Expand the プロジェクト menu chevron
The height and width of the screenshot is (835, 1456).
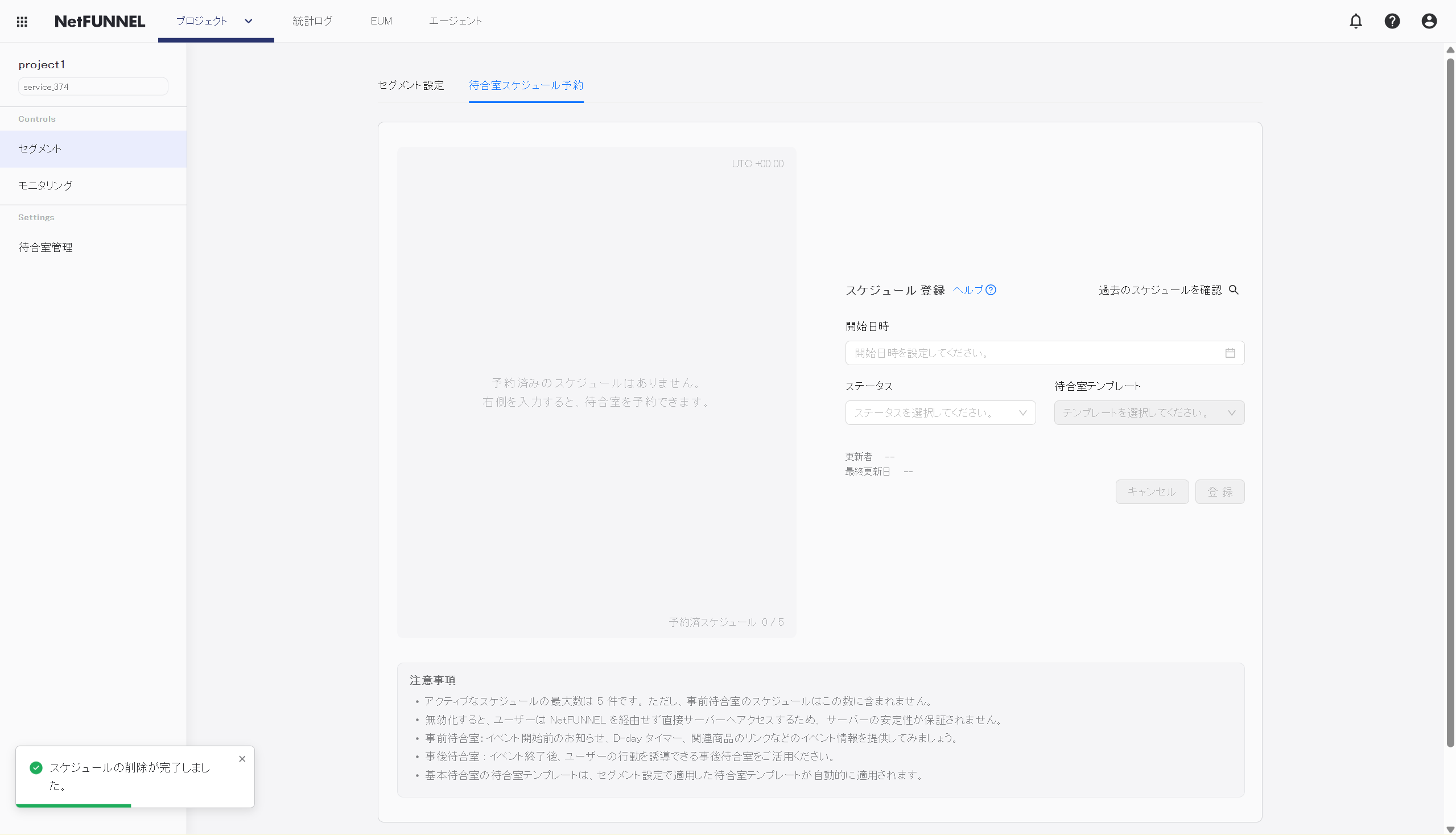248,21
